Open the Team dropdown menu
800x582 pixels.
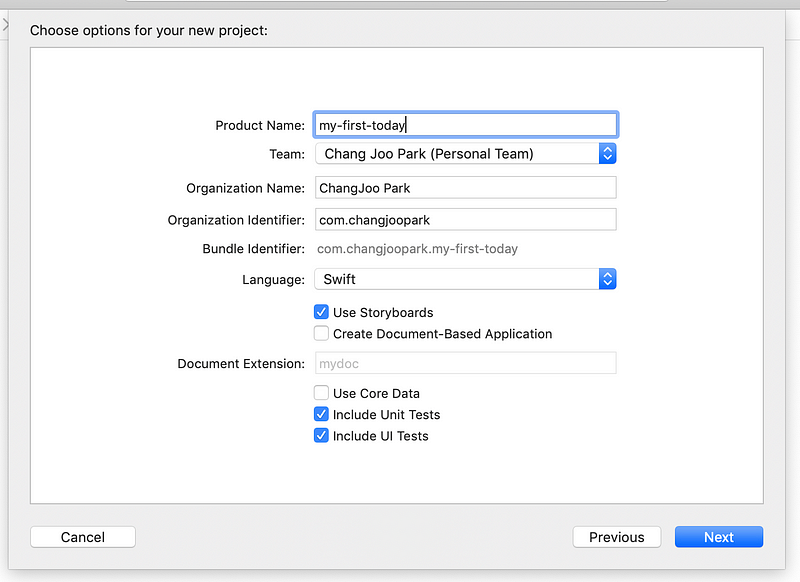click(465, 154)
